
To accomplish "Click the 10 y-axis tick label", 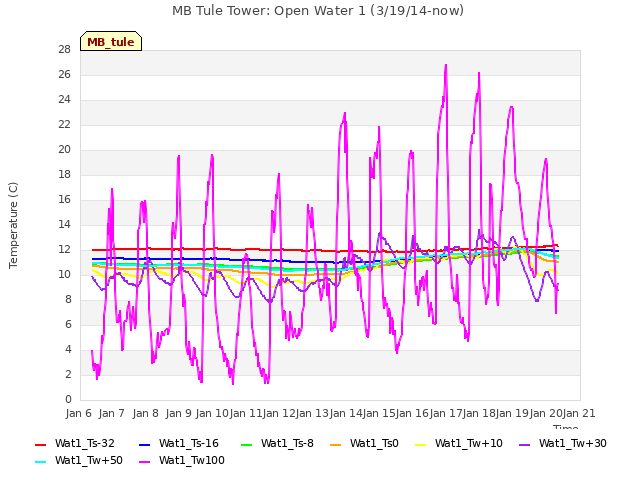I will click(x=64, y=274).
